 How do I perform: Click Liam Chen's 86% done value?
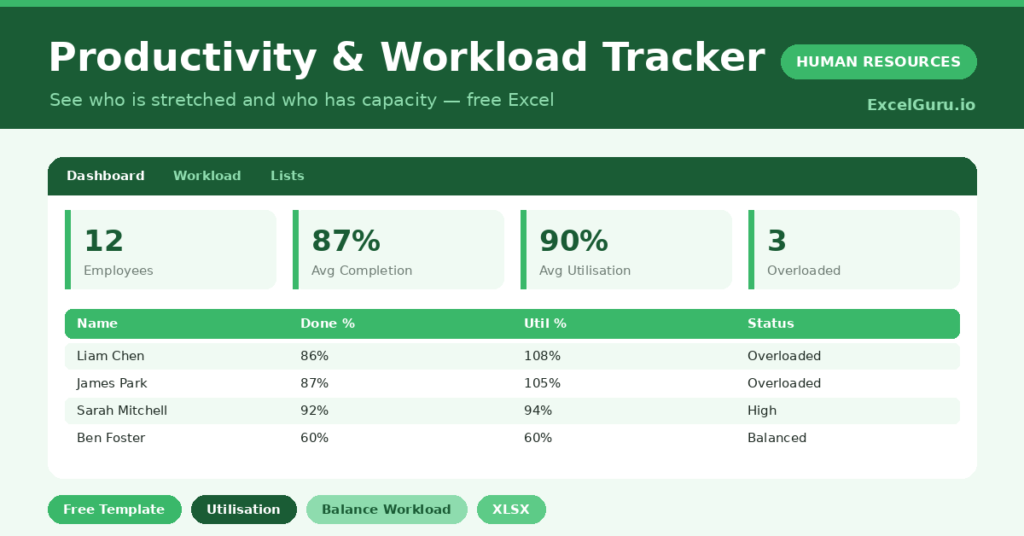[314, 356]
